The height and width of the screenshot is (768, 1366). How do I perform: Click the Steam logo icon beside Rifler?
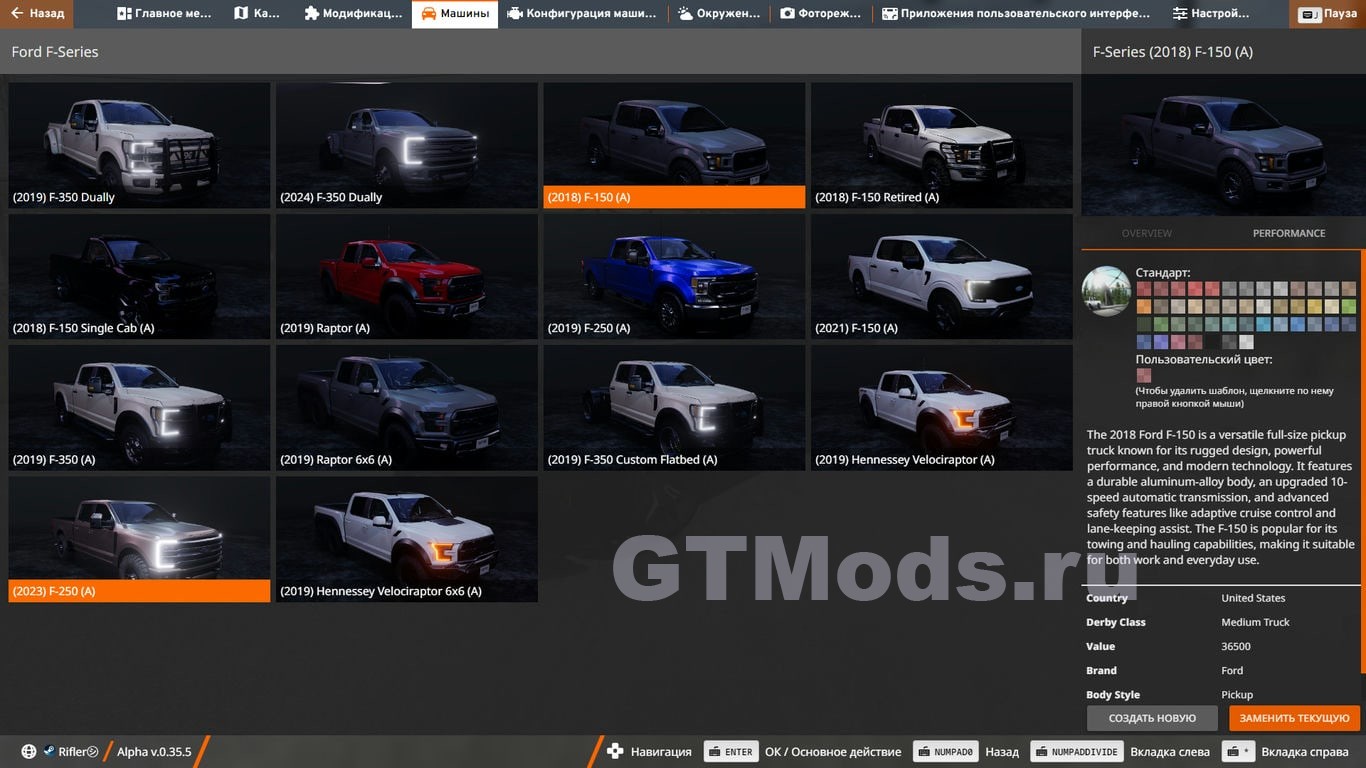coord(48,752)
